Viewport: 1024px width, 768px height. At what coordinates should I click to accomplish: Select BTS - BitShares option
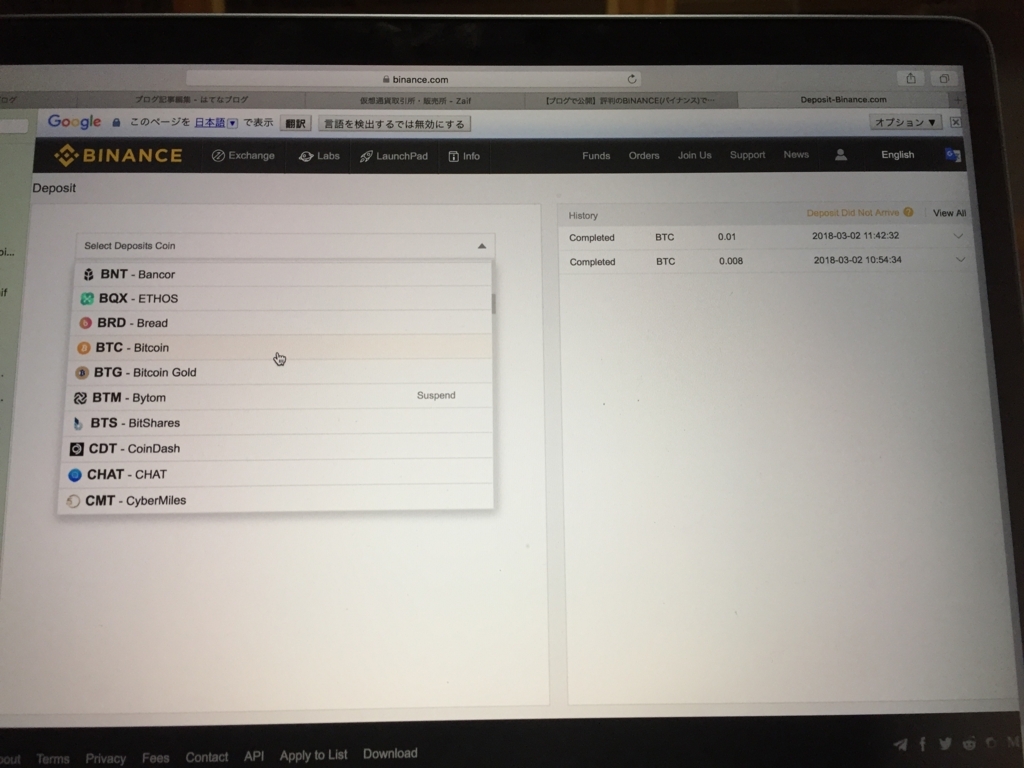280,423
